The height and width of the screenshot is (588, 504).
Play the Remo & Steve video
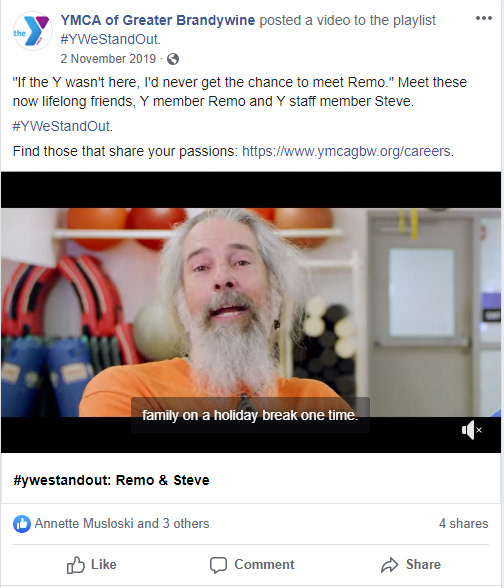pos(251,312)
